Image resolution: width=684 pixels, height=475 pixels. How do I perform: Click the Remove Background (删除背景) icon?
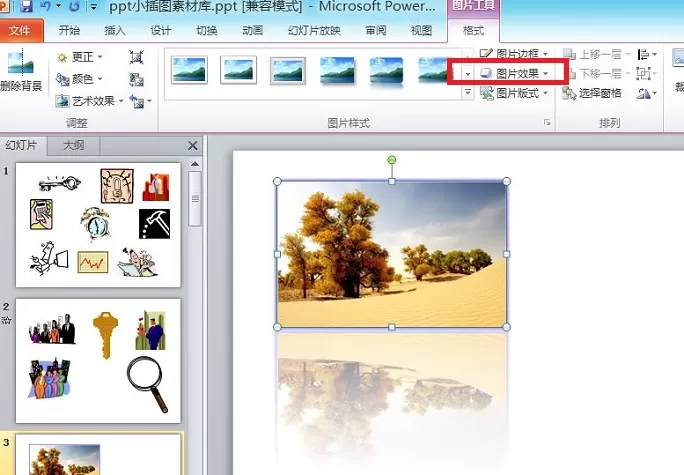pyautogui.click(x=21, y=70)
